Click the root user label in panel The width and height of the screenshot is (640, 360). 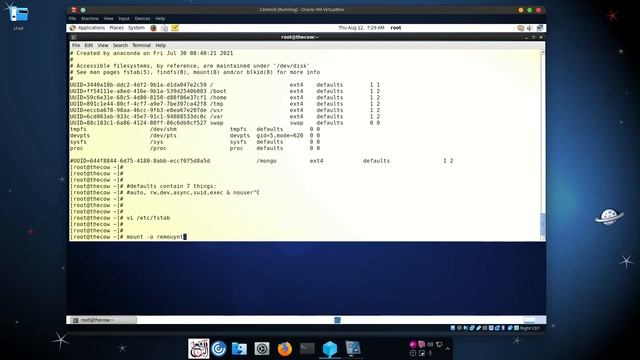pos(396,28)
